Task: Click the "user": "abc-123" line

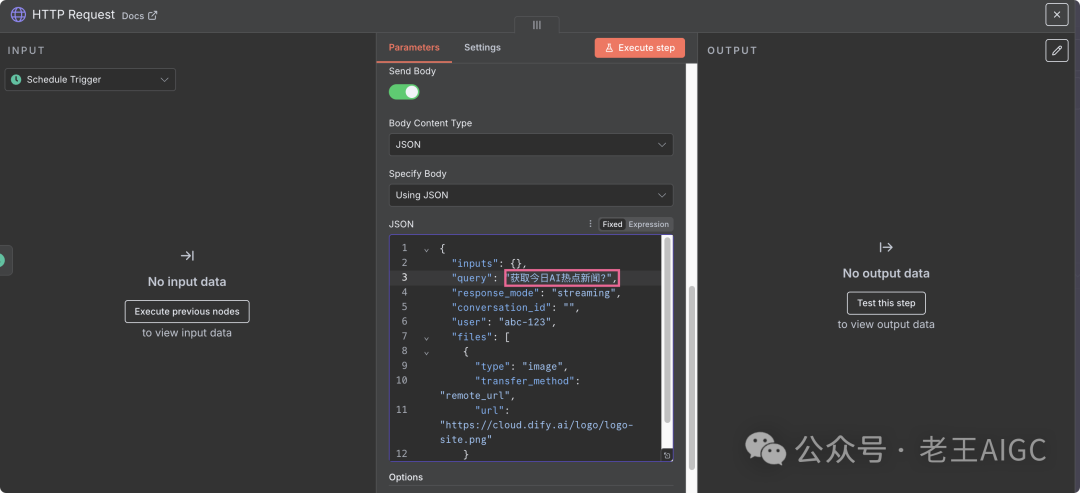Action: click(x=503, y=322)
